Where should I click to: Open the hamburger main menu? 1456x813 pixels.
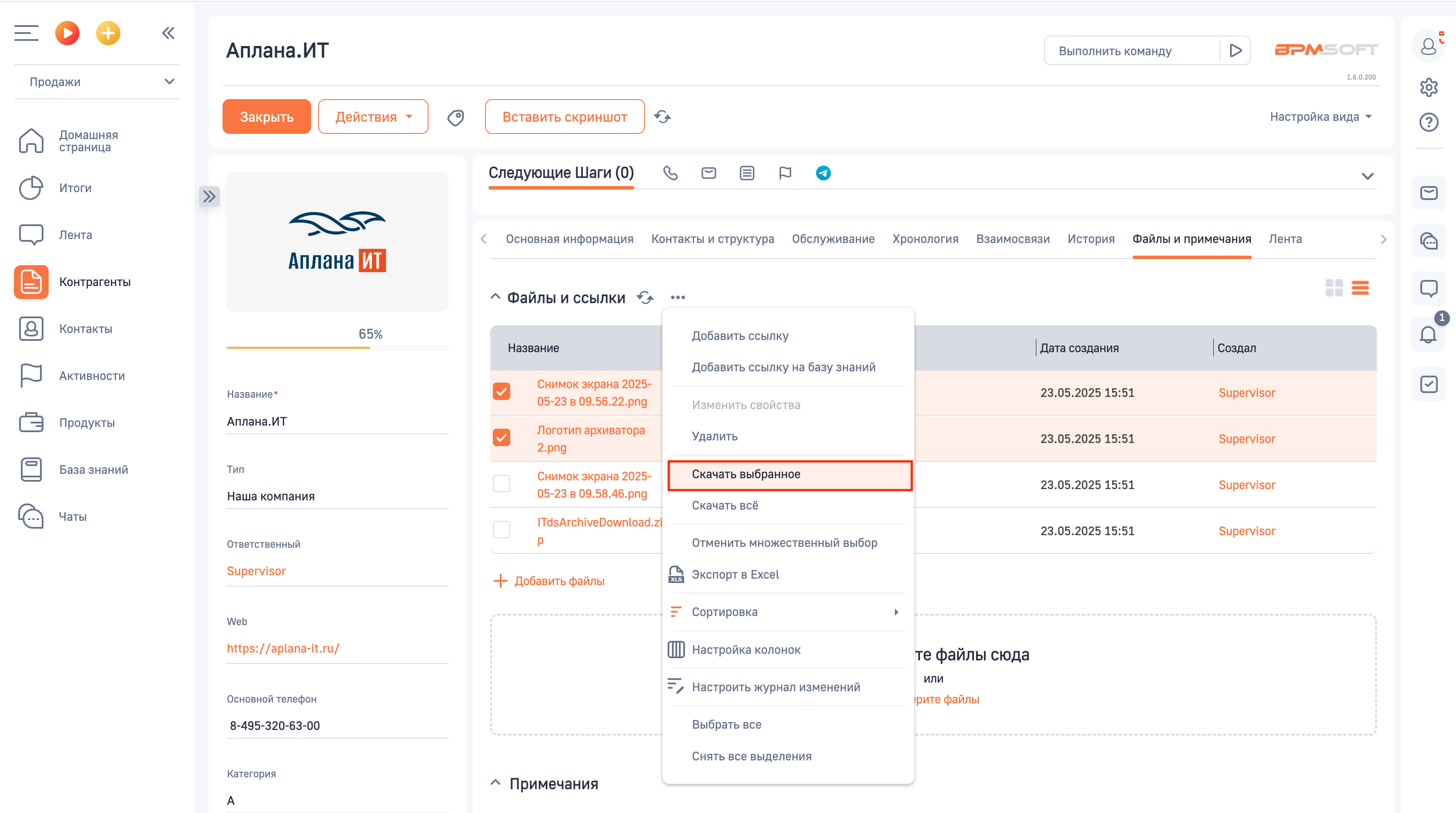click(26, 33)
